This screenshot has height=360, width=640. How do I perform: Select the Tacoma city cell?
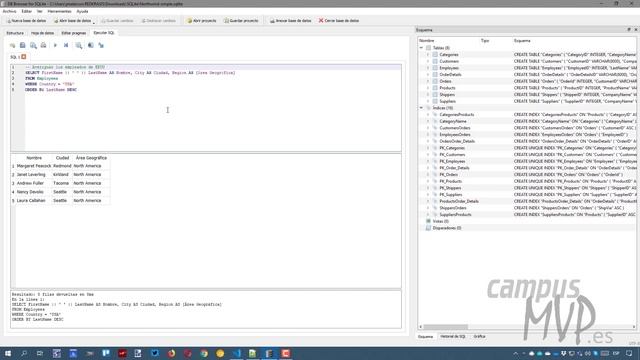click(62, 183)
